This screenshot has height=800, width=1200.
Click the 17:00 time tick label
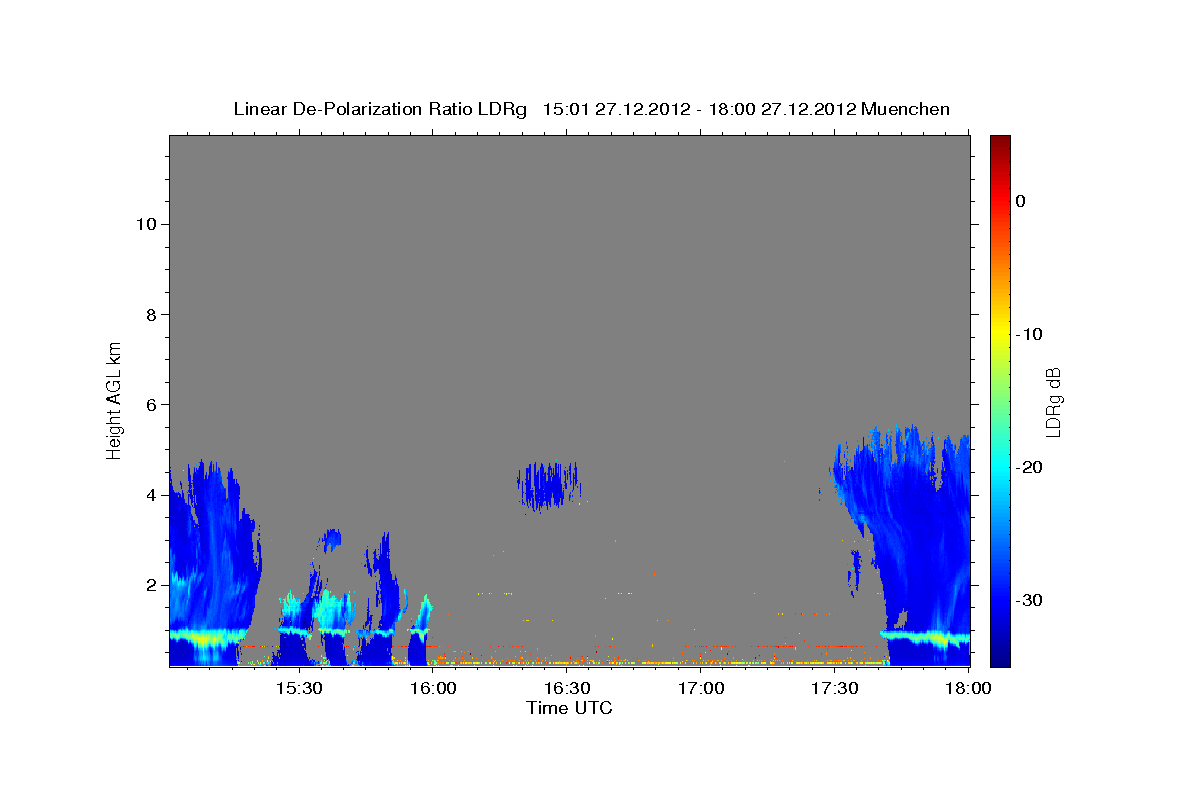pyautogui.click(x=701, y=689)
